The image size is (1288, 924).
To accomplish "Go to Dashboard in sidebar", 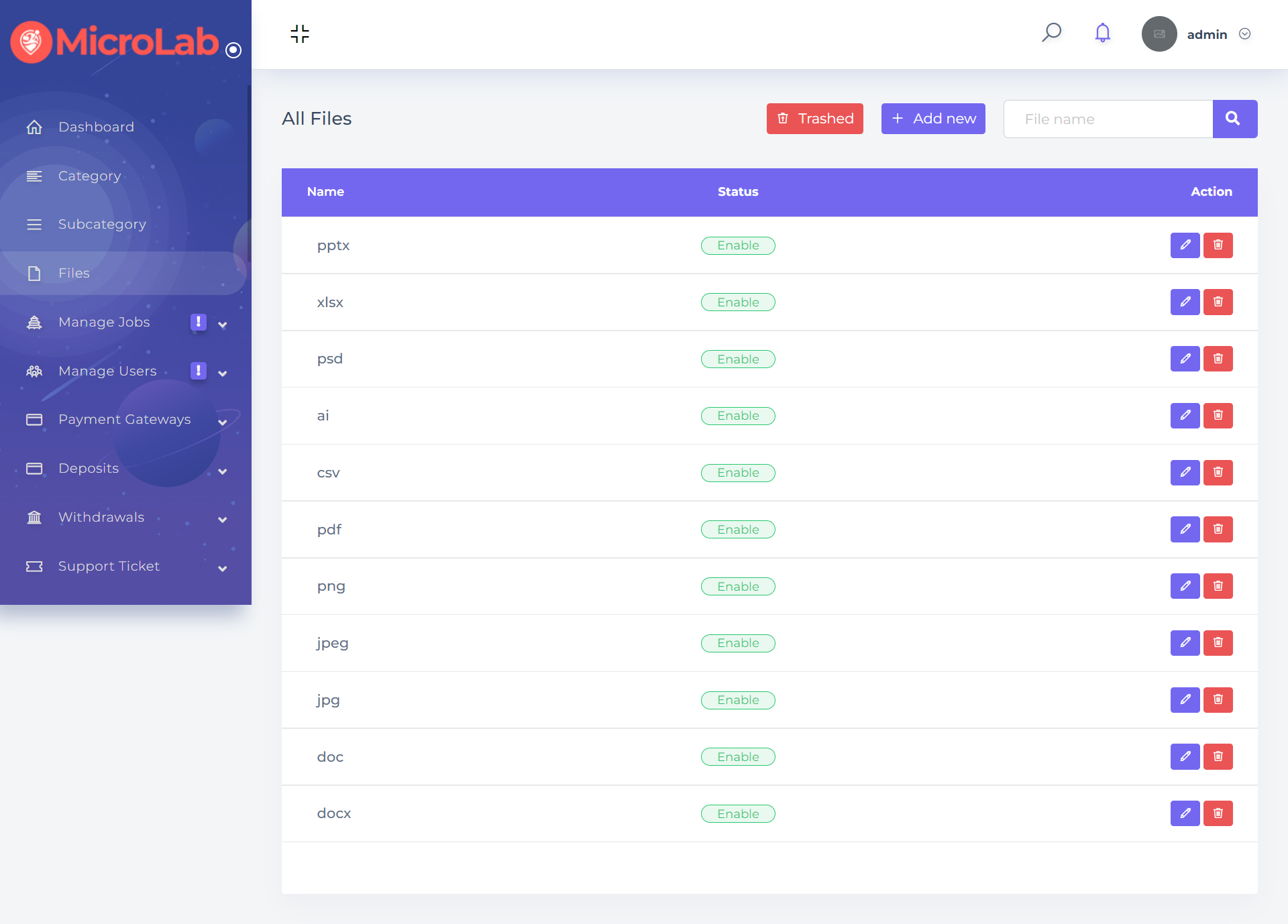I will point(96,127).
